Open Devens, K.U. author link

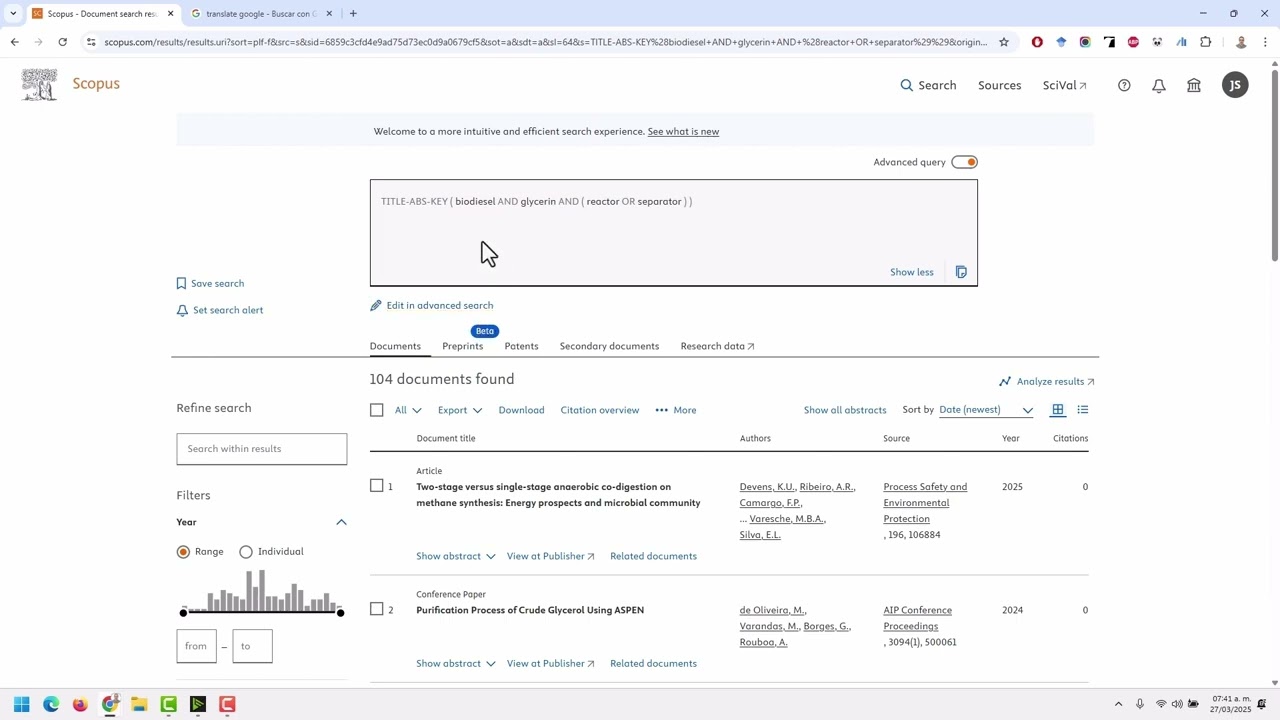[x=767, y=487]
